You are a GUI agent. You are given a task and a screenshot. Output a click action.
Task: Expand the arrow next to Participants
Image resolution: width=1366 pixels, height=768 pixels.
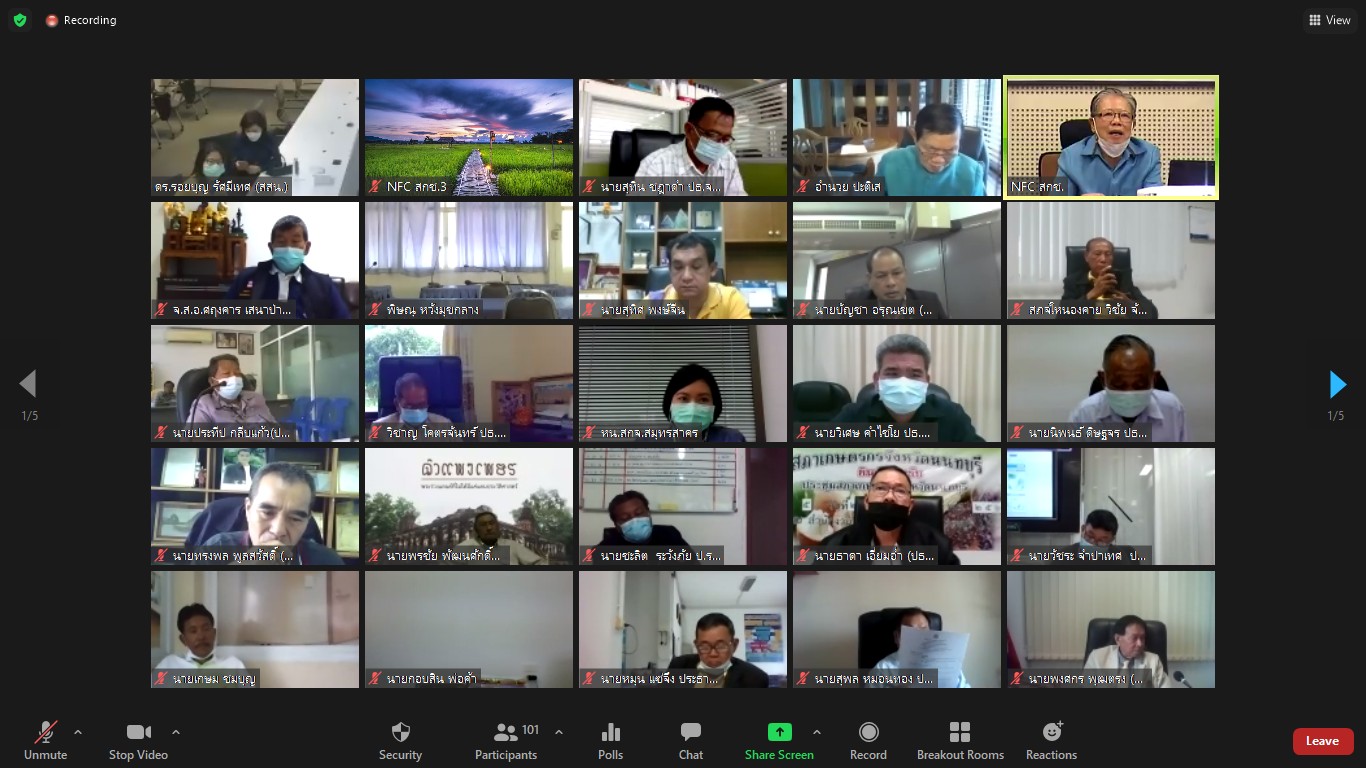pyautogui.click(x=558, y=732)
